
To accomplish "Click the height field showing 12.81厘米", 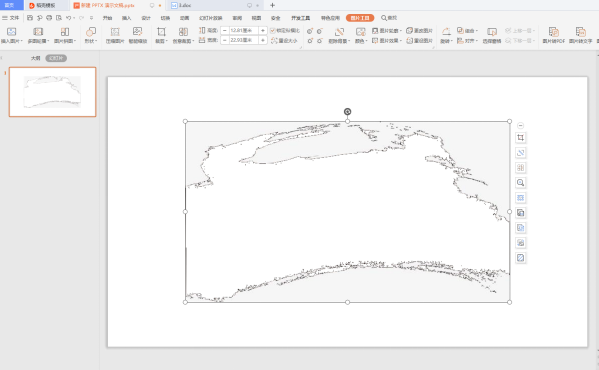I will (x=244, y=31).
